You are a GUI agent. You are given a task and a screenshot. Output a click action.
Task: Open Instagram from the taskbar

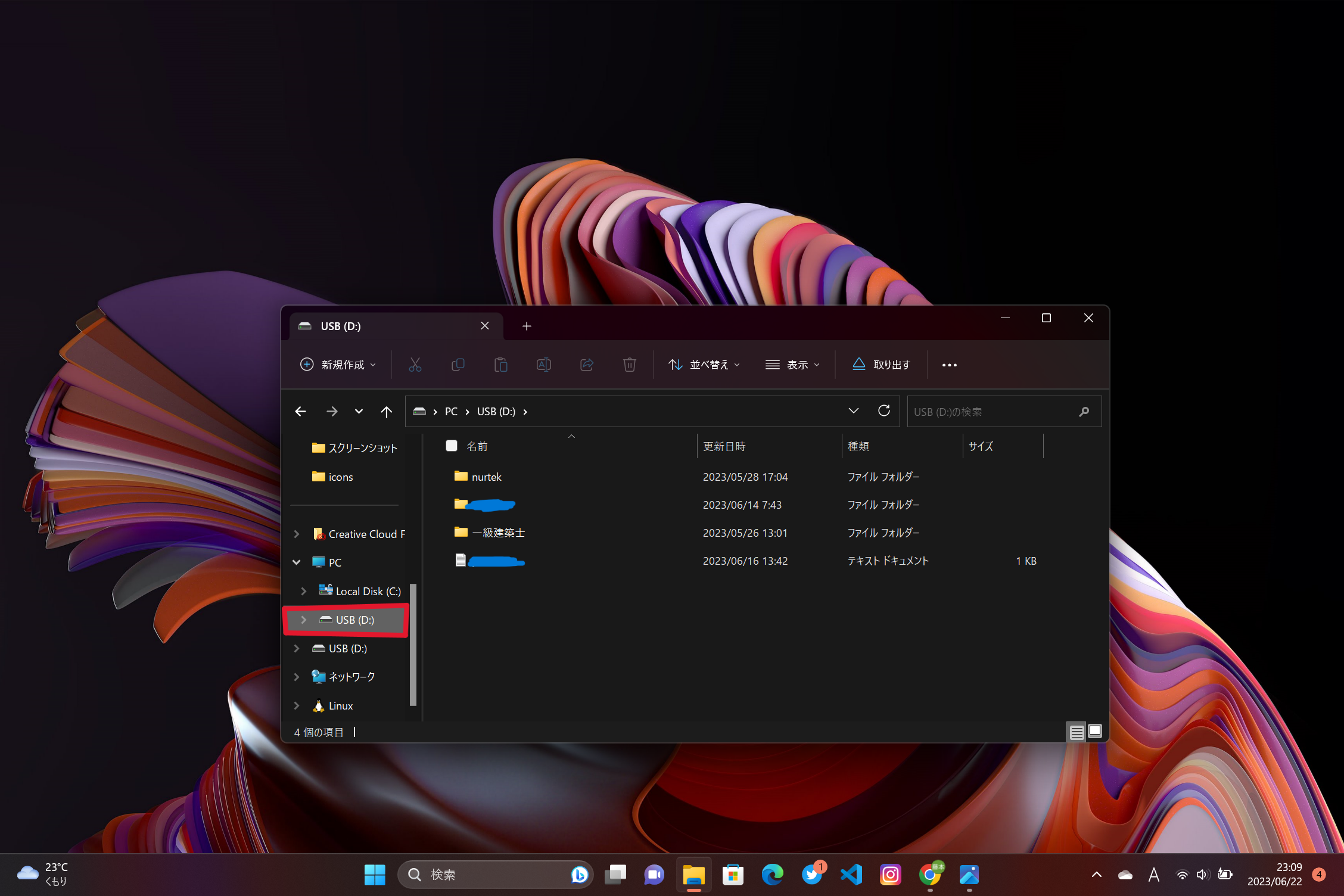[891, 875]
